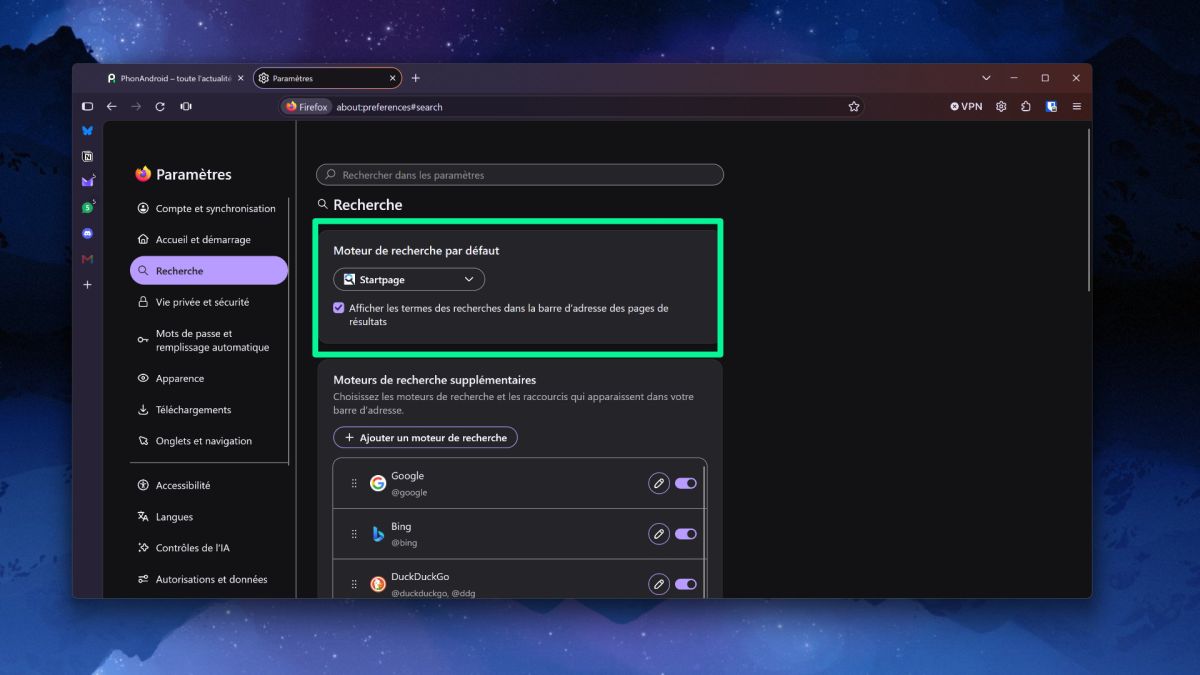Click the about:preferences address bar
Image resolution: width=1200 pixels, height=675 pixels.
570,107
